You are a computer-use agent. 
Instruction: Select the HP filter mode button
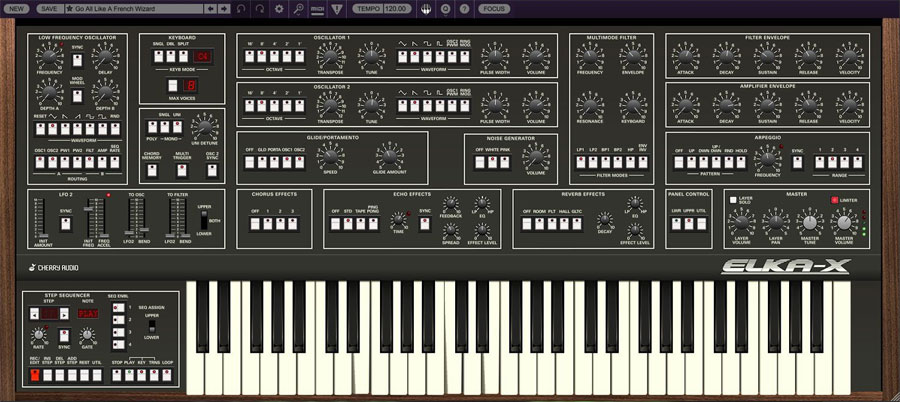tap(630, 162)
